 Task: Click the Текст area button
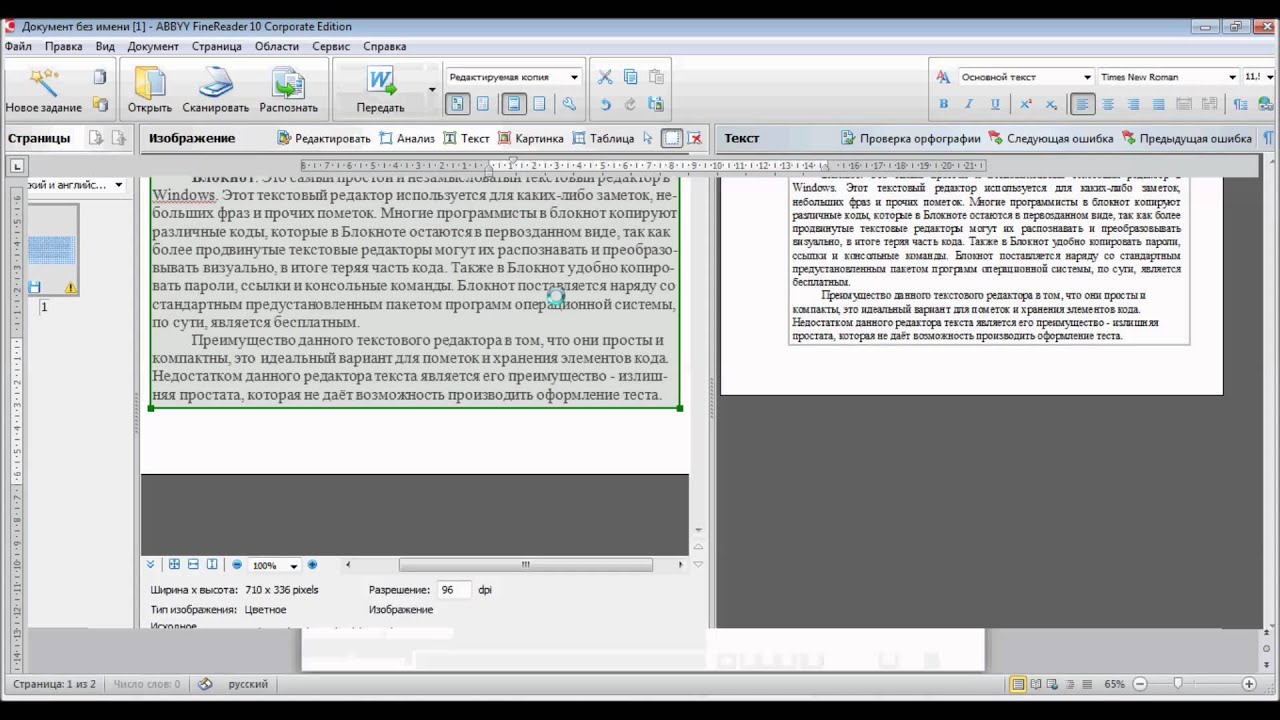pyautogui.click(x=466, y=139)
